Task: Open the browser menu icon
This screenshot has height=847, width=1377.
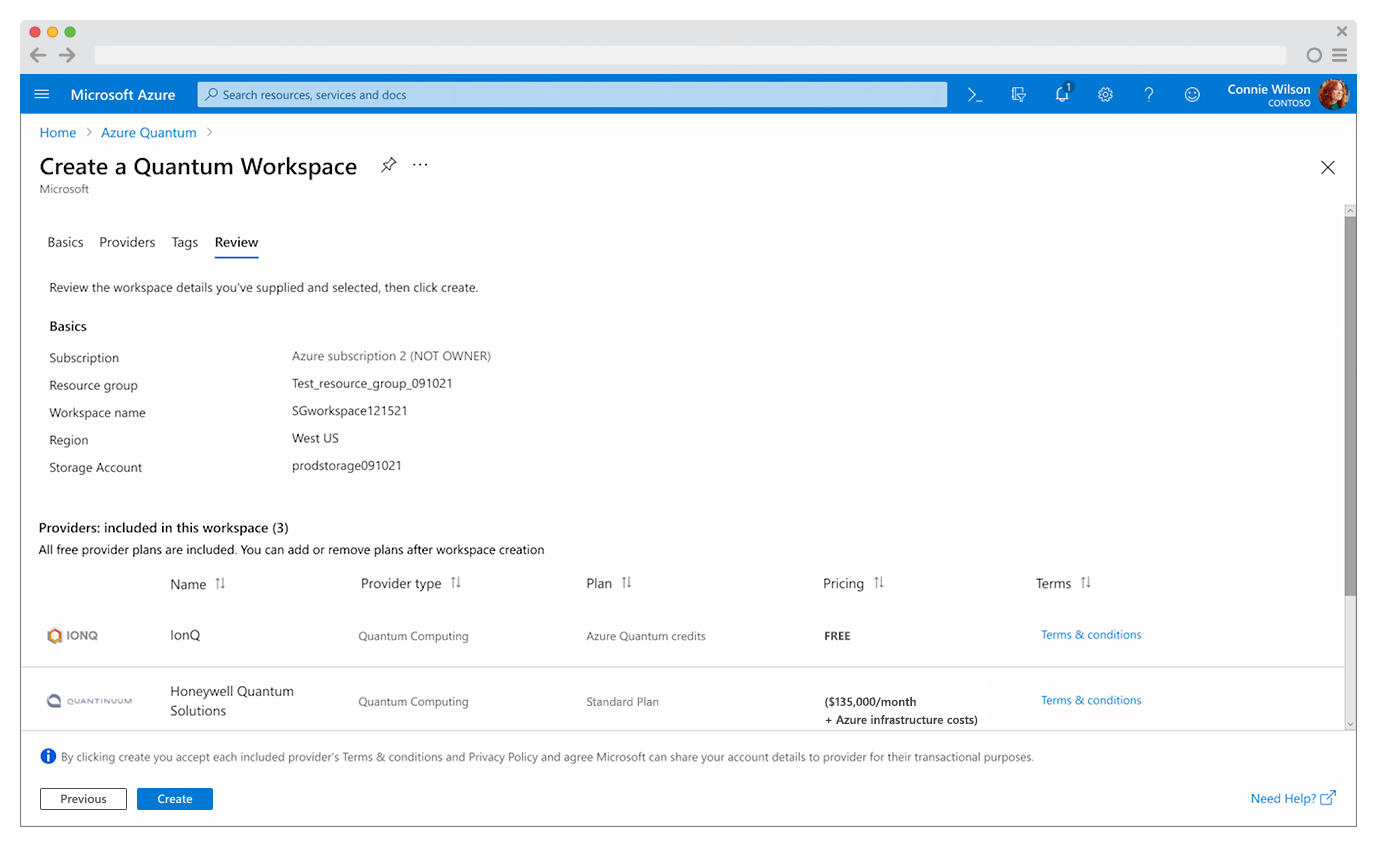Action: click(1339, 55)
